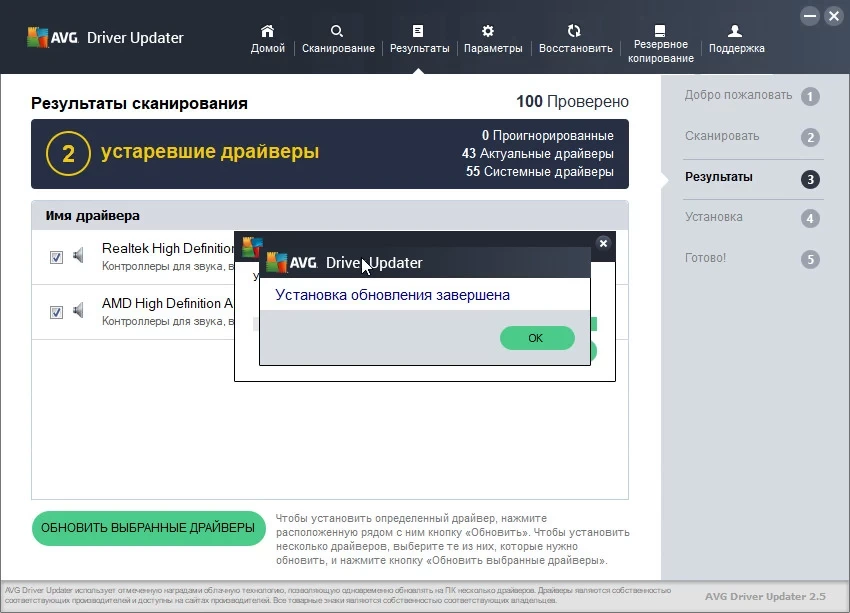Click speaker icon beside Realtek High Definition
The height and width of the screenshot is (613, 850).
[x=79, y=255]
